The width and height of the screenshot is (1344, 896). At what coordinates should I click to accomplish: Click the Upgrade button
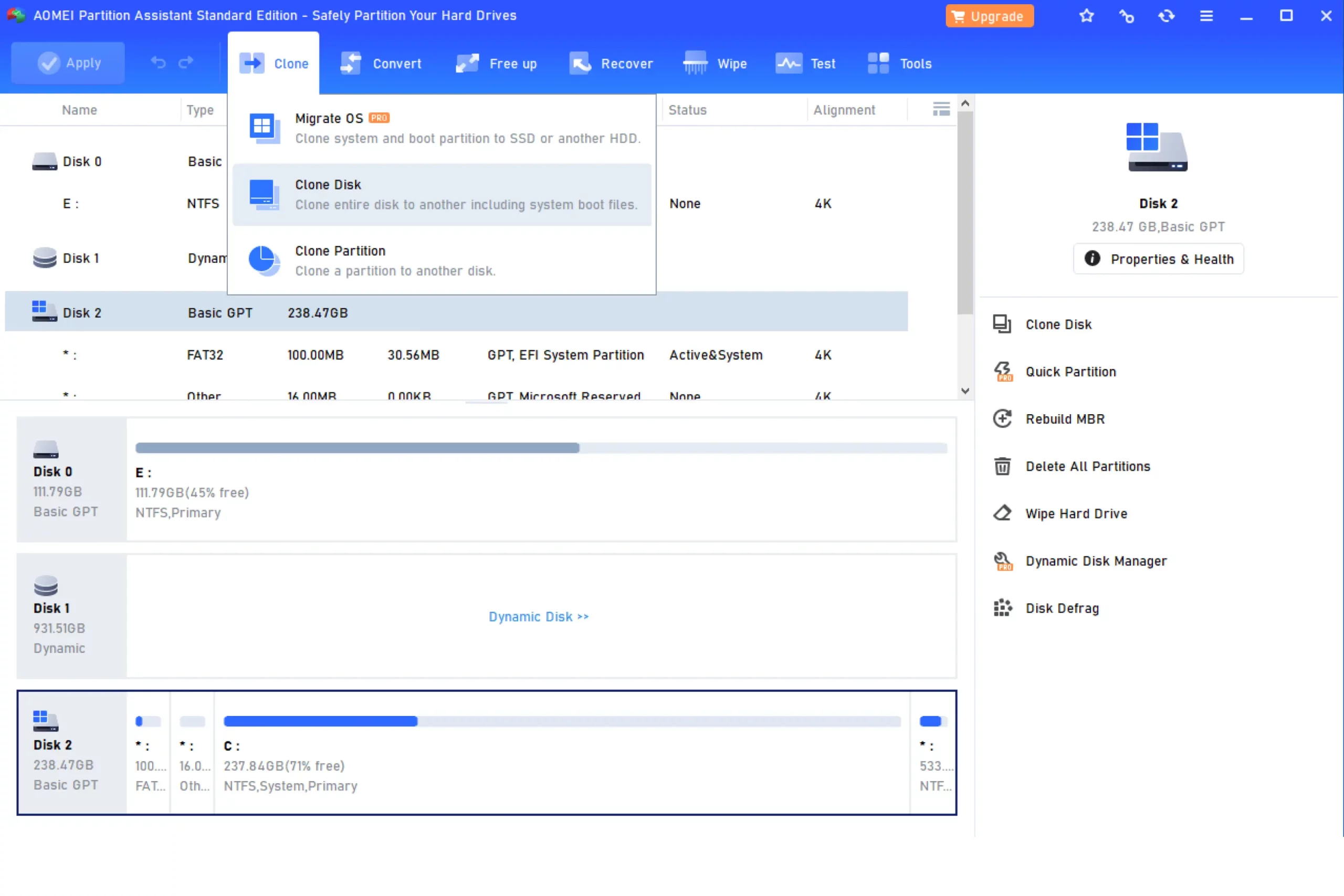click(989, 16)
